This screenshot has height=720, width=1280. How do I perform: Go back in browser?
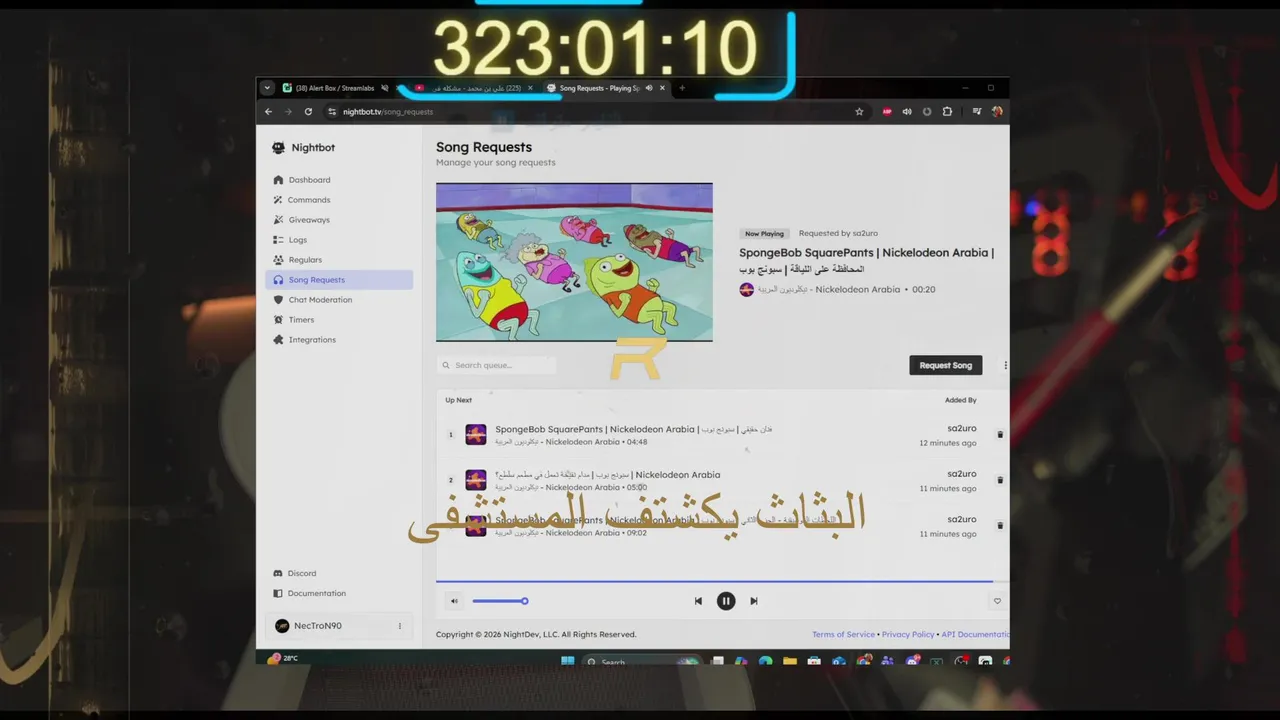tap(268, 112)
